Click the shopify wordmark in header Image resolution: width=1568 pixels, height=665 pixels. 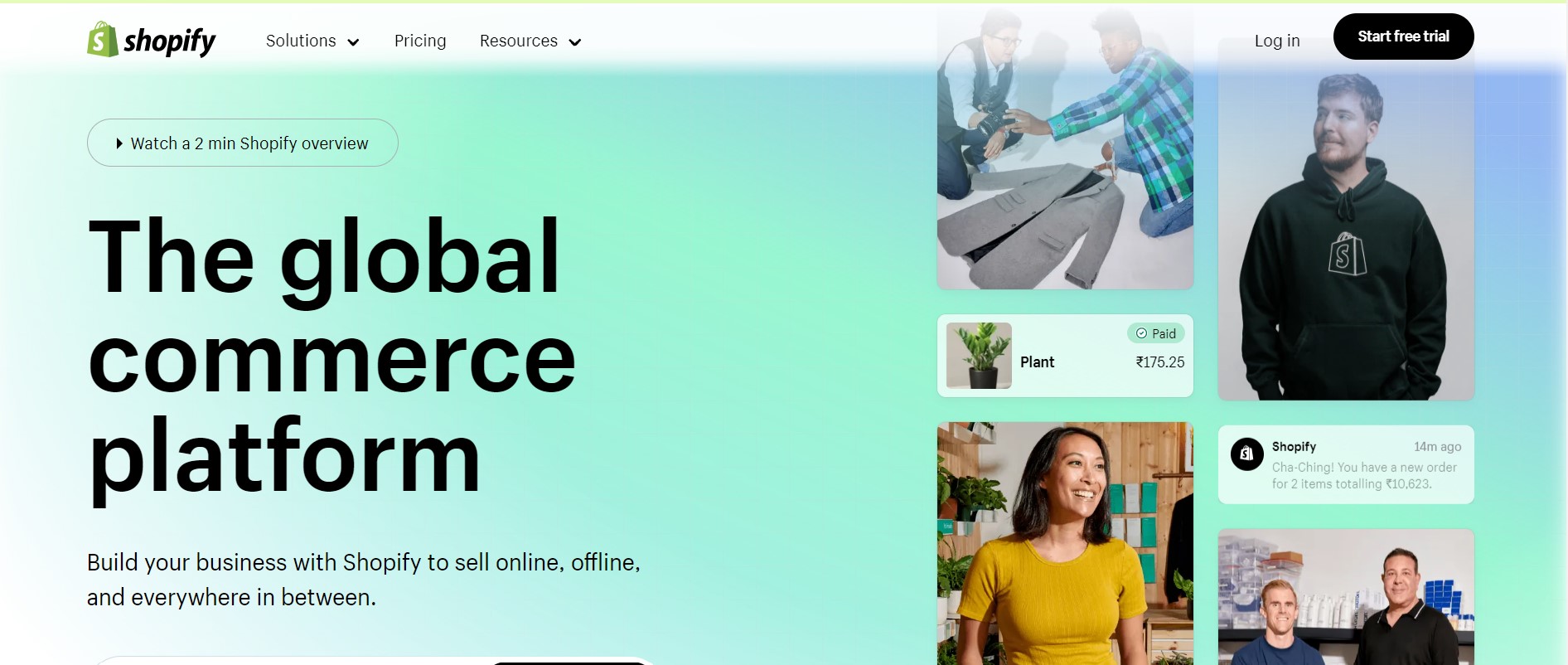point(169,41)
